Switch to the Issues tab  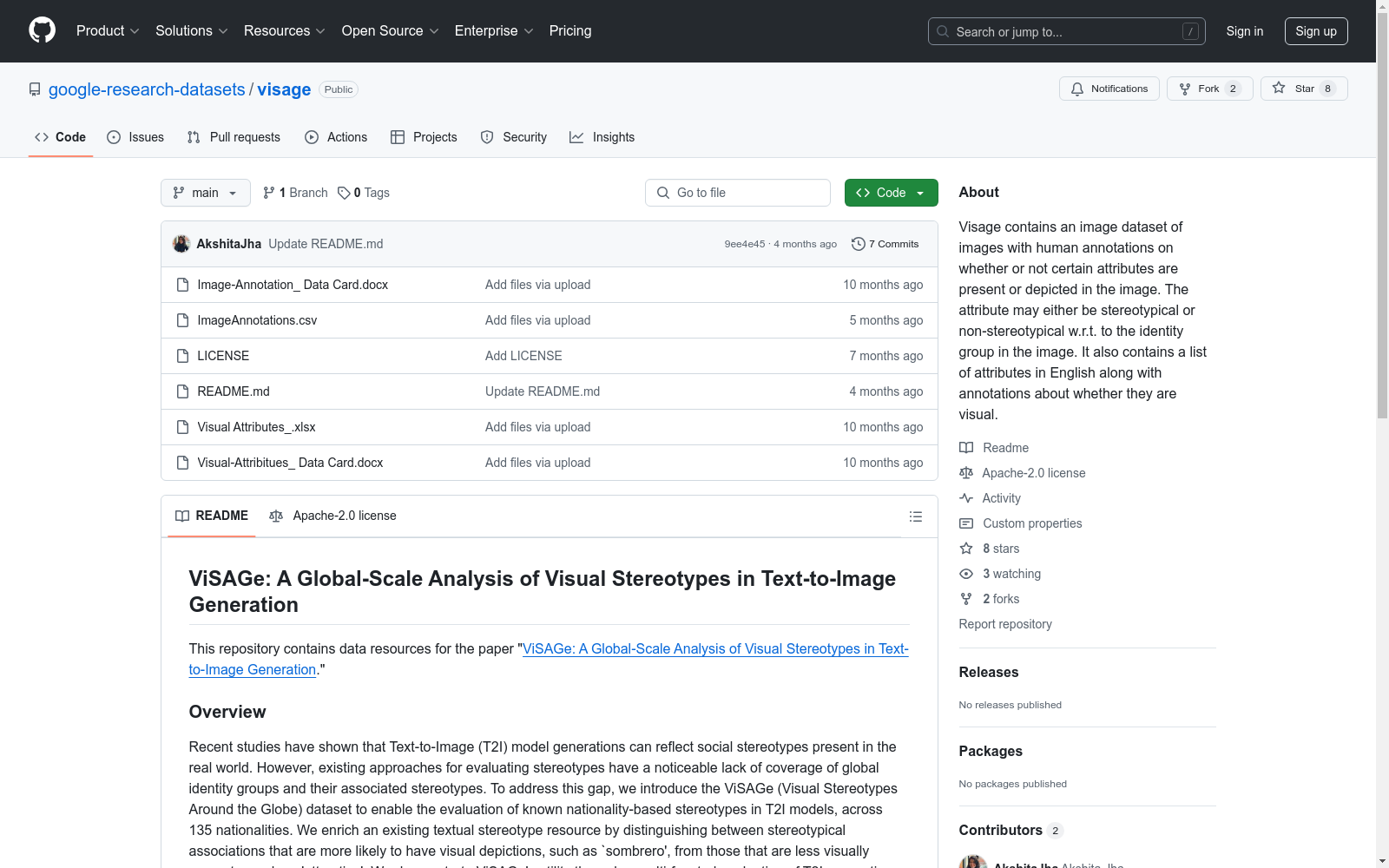coord(135,137)
